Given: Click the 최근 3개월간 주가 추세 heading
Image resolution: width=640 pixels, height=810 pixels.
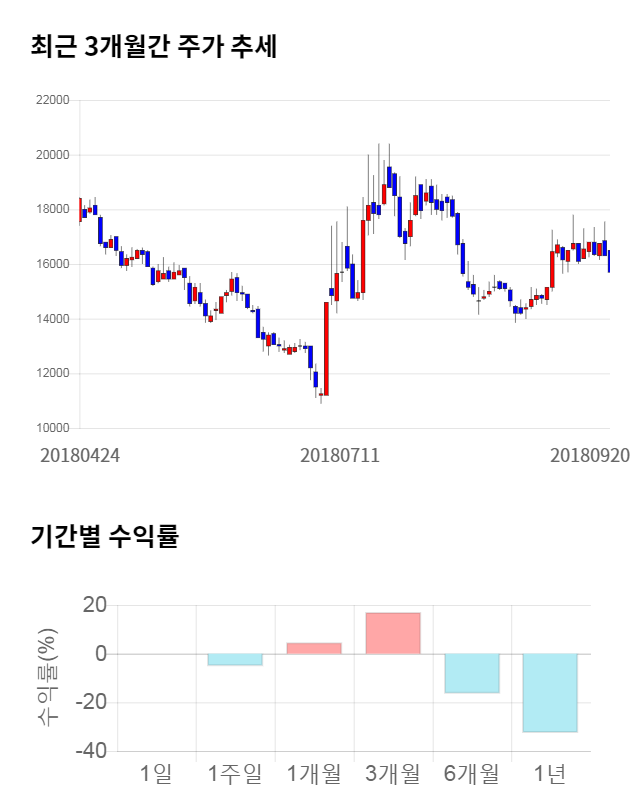Looking at the screenshot, I should [x=153, y=46].
